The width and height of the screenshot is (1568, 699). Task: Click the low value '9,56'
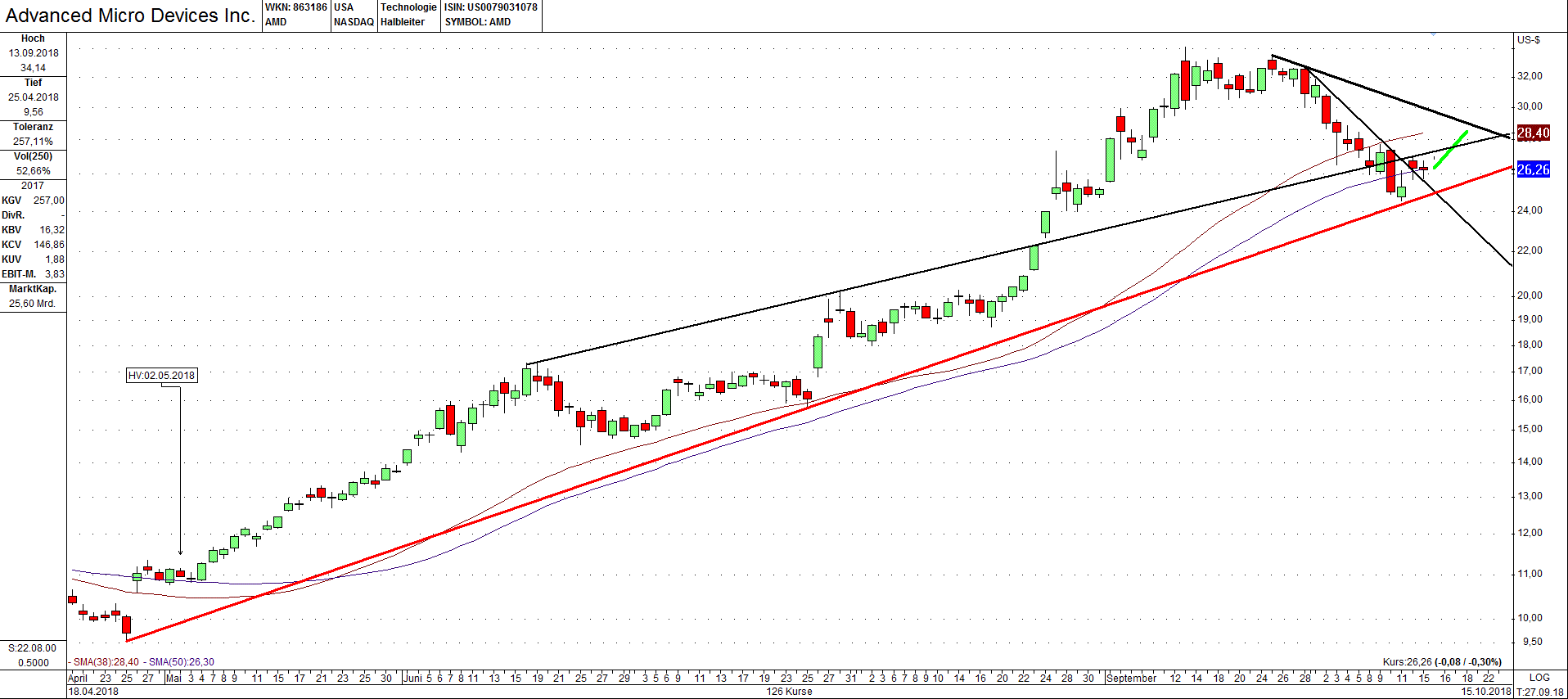34,112
